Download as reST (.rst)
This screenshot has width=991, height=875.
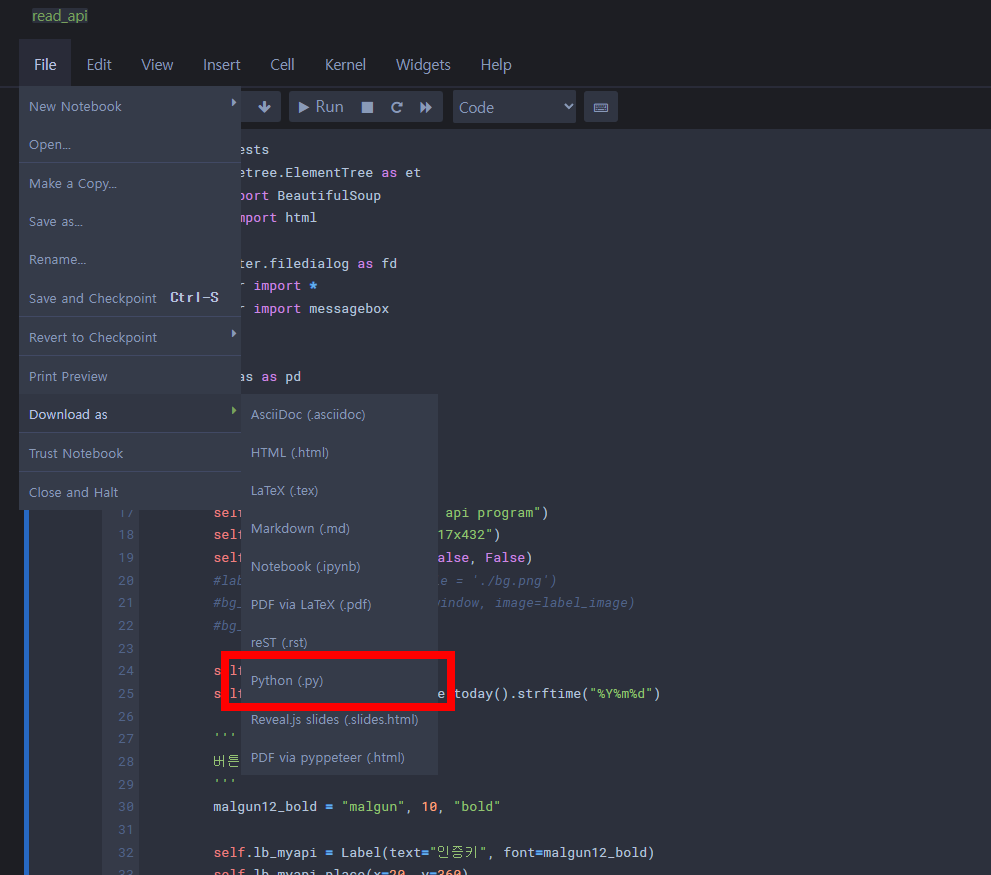click(x=339, y=642)
